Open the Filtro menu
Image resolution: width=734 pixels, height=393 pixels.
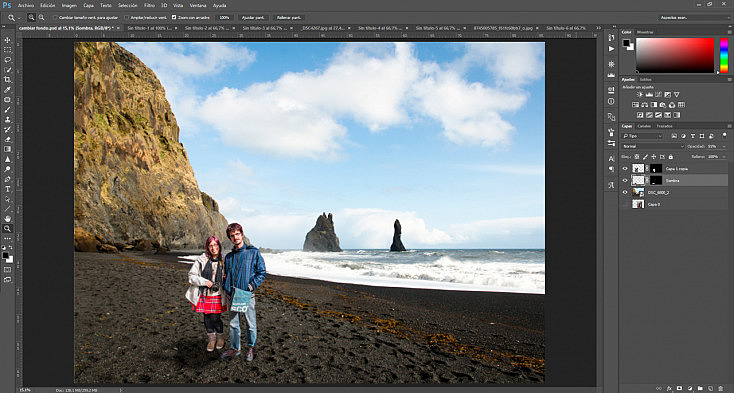[x=149, y=6]
